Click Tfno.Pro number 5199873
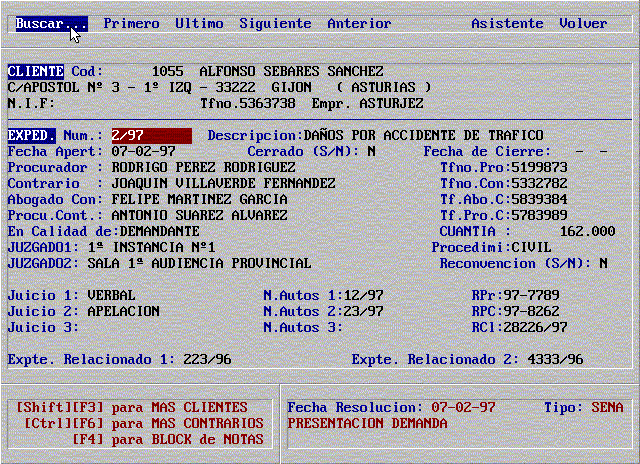The height and width of the screenshot is (464, 640). coord(539,167)
